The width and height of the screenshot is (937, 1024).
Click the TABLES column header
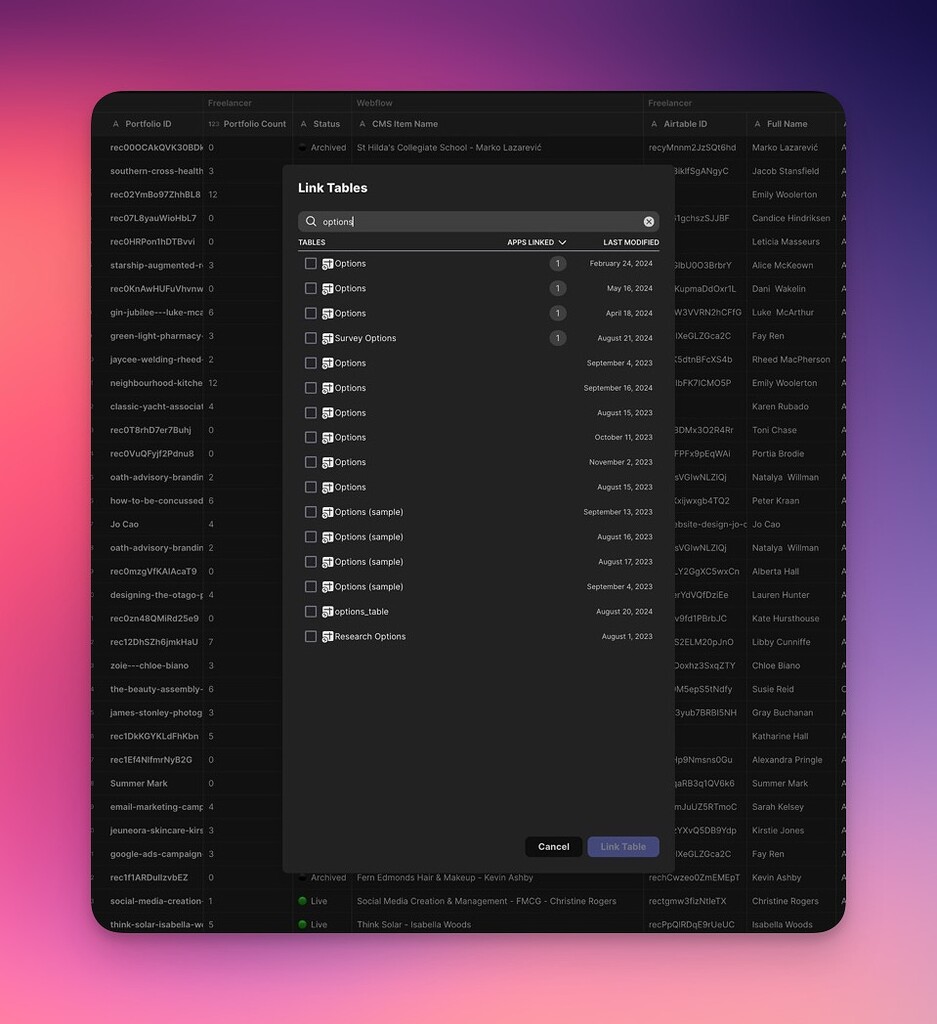tap(312, 242)
